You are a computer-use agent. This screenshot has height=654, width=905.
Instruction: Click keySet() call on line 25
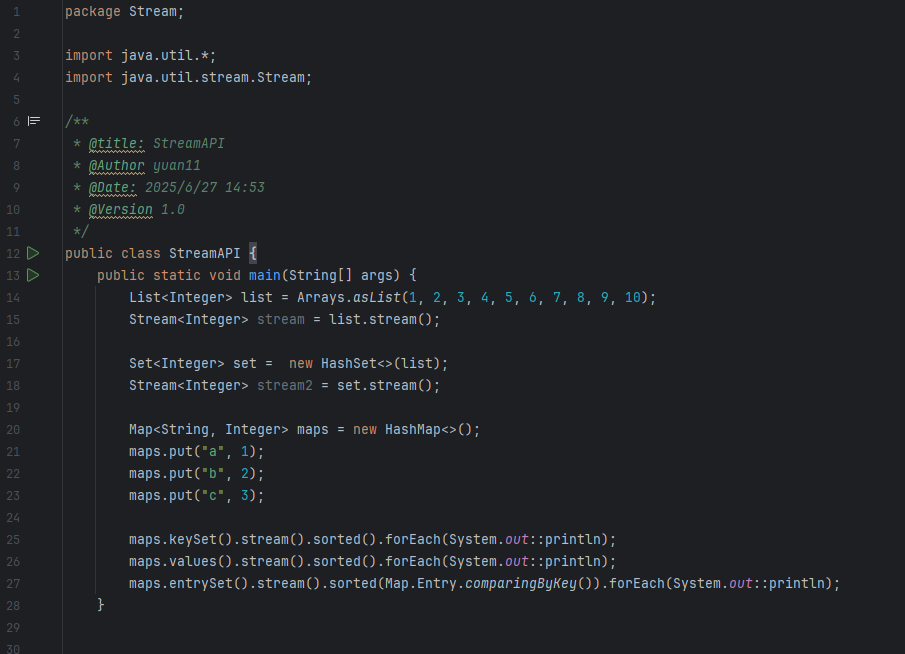point(200,540)
